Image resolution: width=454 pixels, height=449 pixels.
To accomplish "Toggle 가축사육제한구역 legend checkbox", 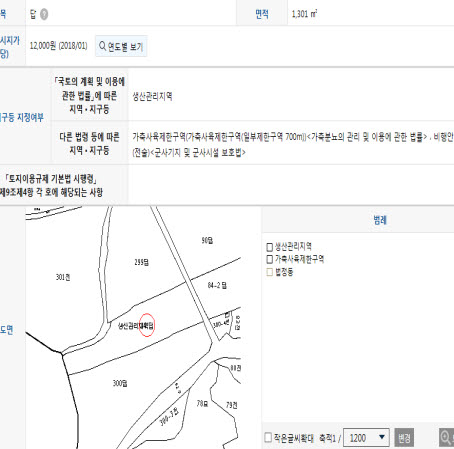I will (x=270, y=259).
